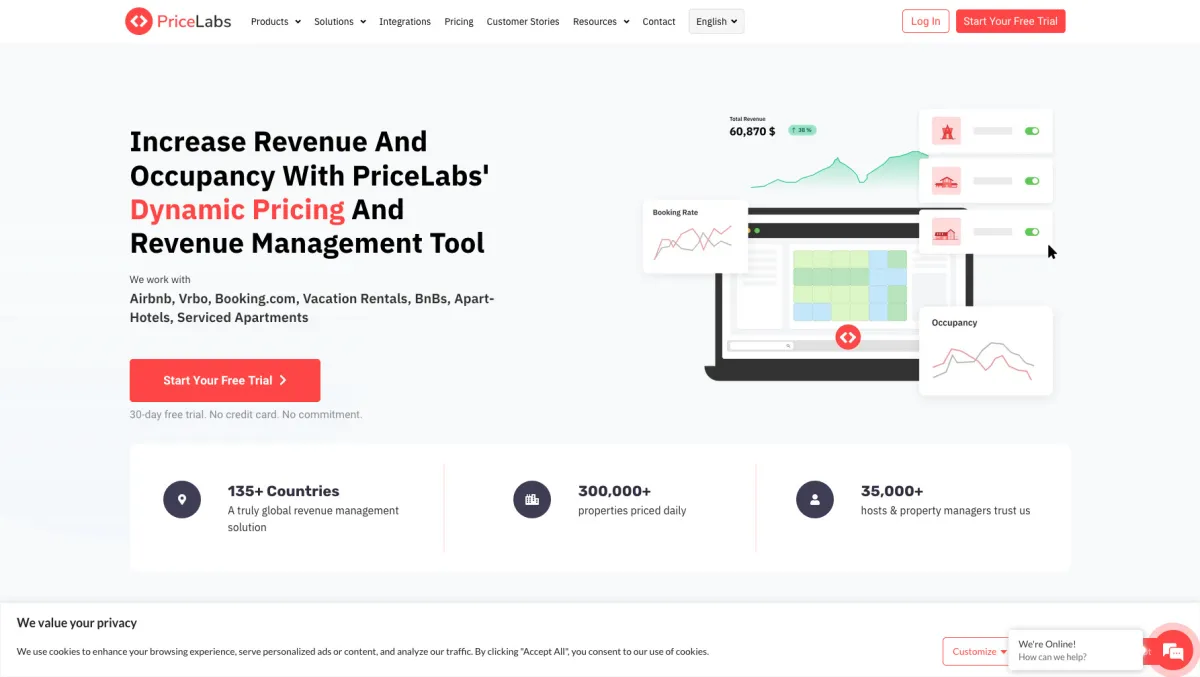Click the person icon beside 35,000+ hosts
The width and height of the screenshot is (1200, 677).
815,498
